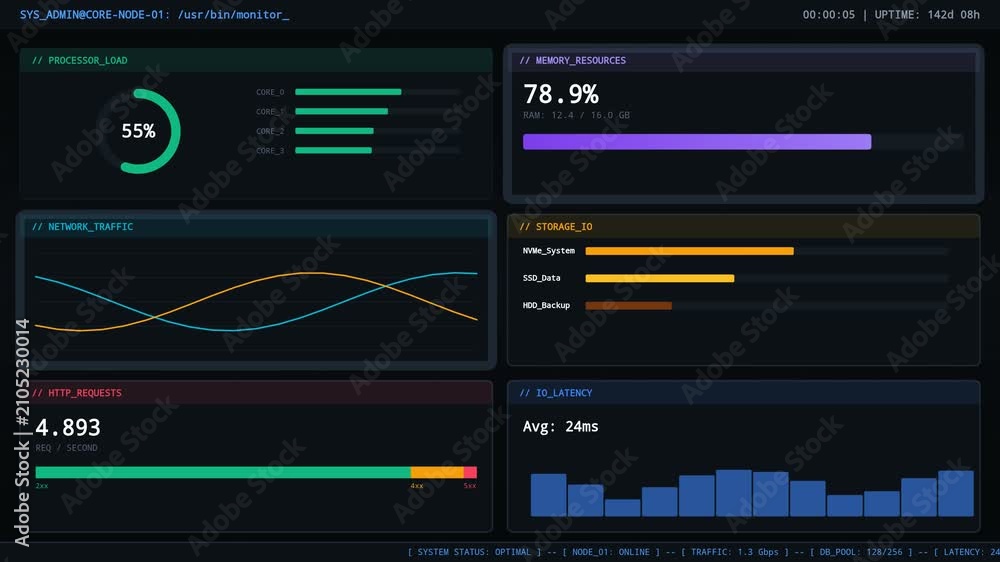Viewport: 1000px width, 562px height.
Task: Click the HDD_Backup storage bar
Action: tap(628, 306)
